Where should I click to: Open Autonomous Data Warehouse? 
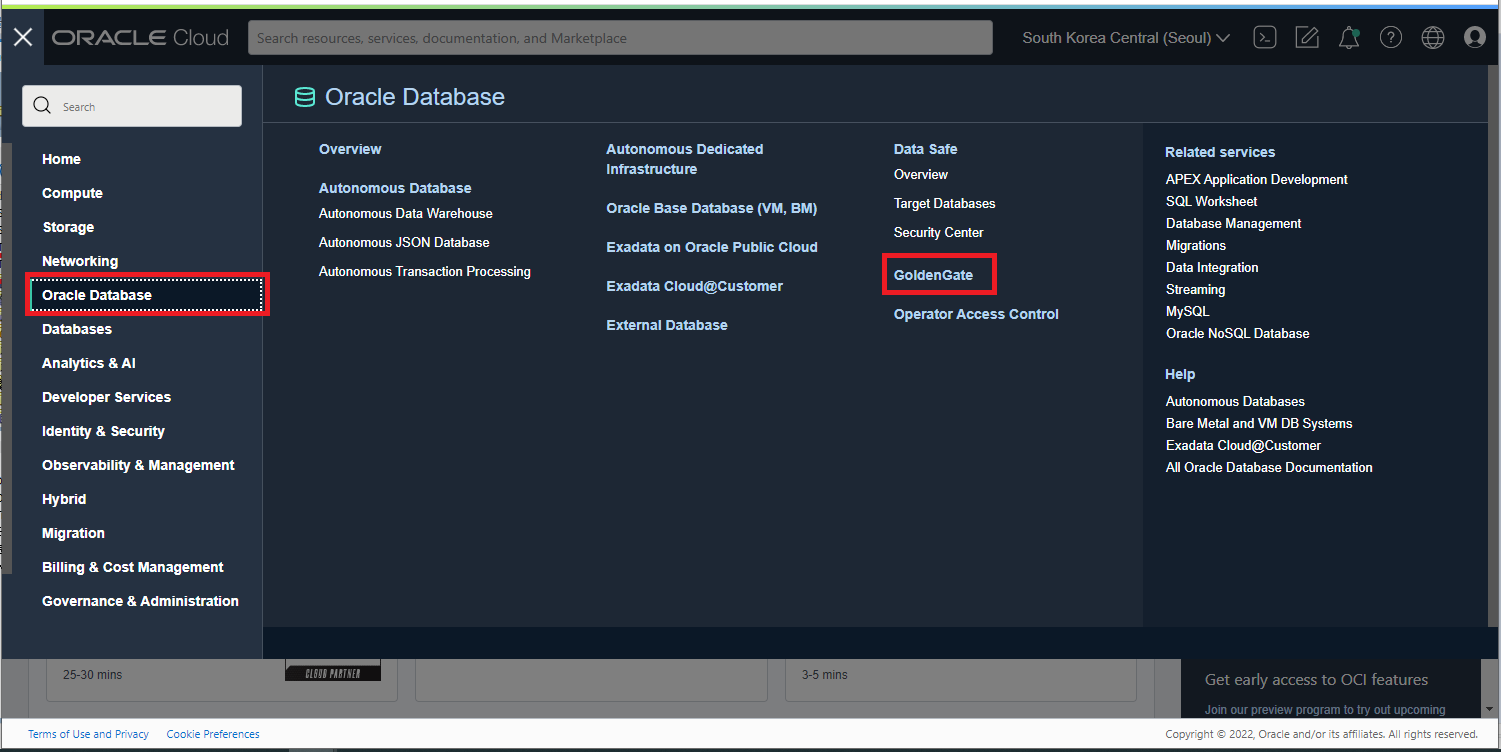(x=406, y=213)
